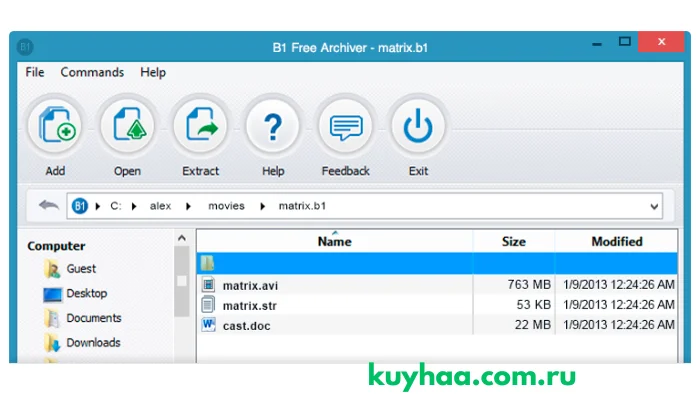Click the B1 logo in title bar
This screenshot has width=700, height=394.
[25, 47]
